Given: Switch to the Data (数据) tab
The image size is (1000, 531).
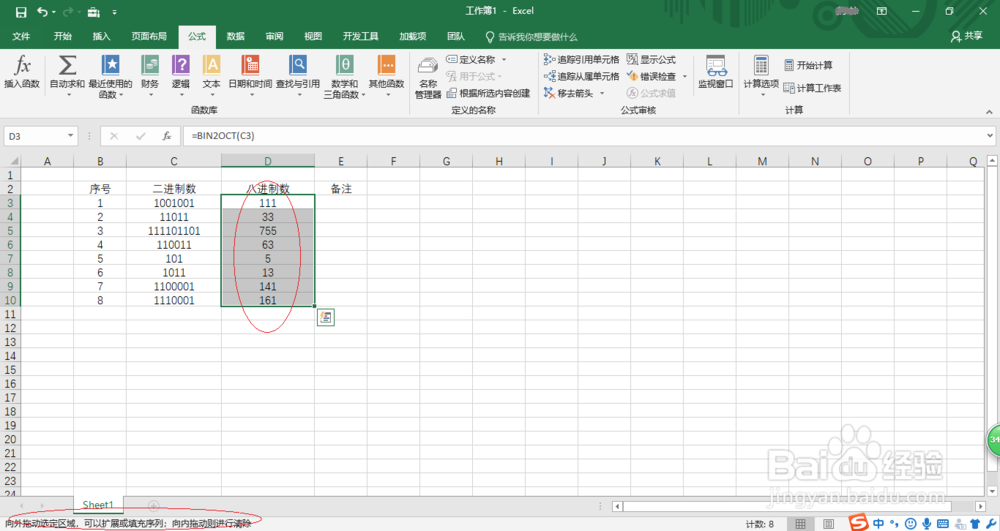Looking at the screenshot, I should coord(235,36).
